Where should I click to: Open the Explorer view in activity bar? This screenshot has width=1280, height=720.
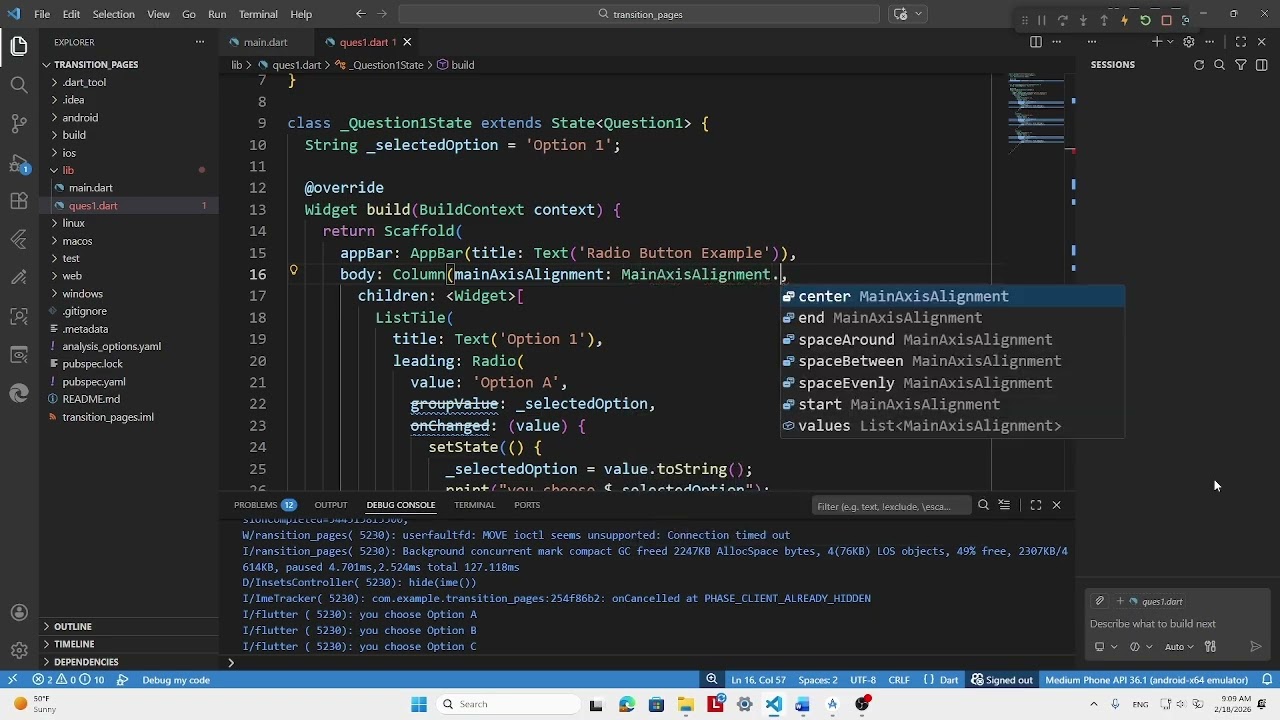(x=19, y=46)
